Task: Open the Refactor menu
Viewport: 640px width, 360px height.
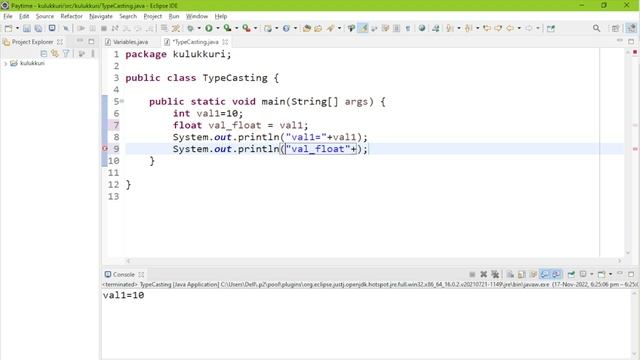Action: point(71,16)
